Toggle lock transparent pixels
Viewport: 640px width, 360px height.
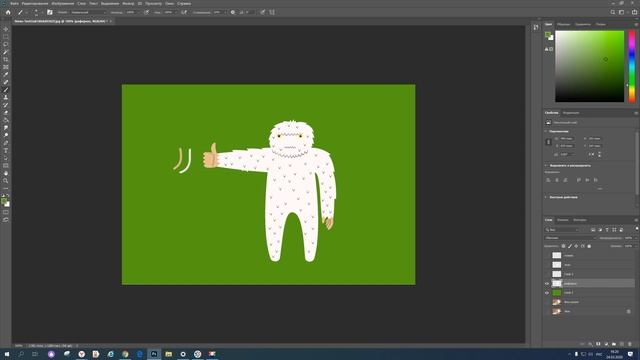click(x=563, y=246)
